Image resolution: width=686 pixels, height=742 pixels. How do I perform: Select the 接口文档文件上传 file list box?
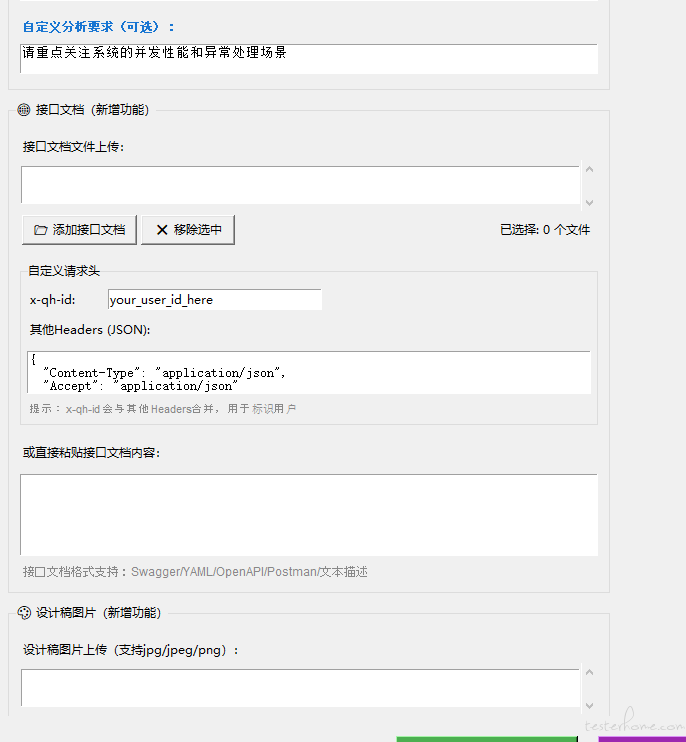click(300, 186)
